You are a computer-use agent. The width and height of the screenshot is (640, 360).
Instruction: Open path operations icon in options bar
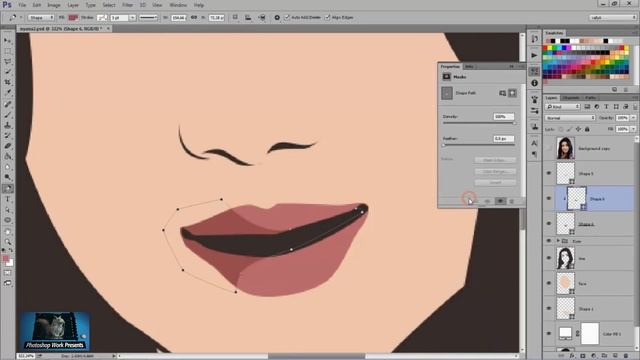[235, 18]
